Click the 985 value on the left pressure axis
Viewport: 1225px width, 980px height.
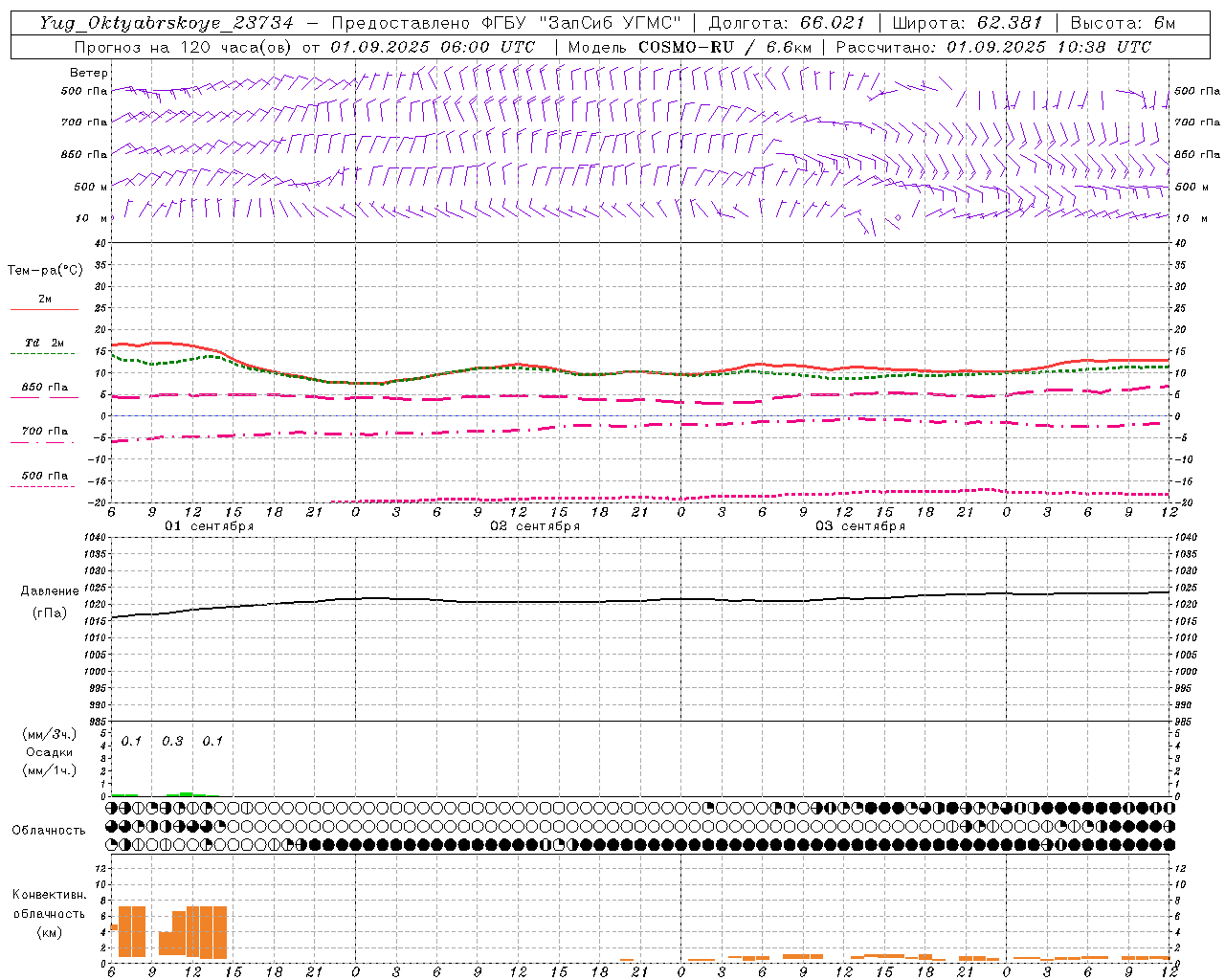[x=96, y=721]
